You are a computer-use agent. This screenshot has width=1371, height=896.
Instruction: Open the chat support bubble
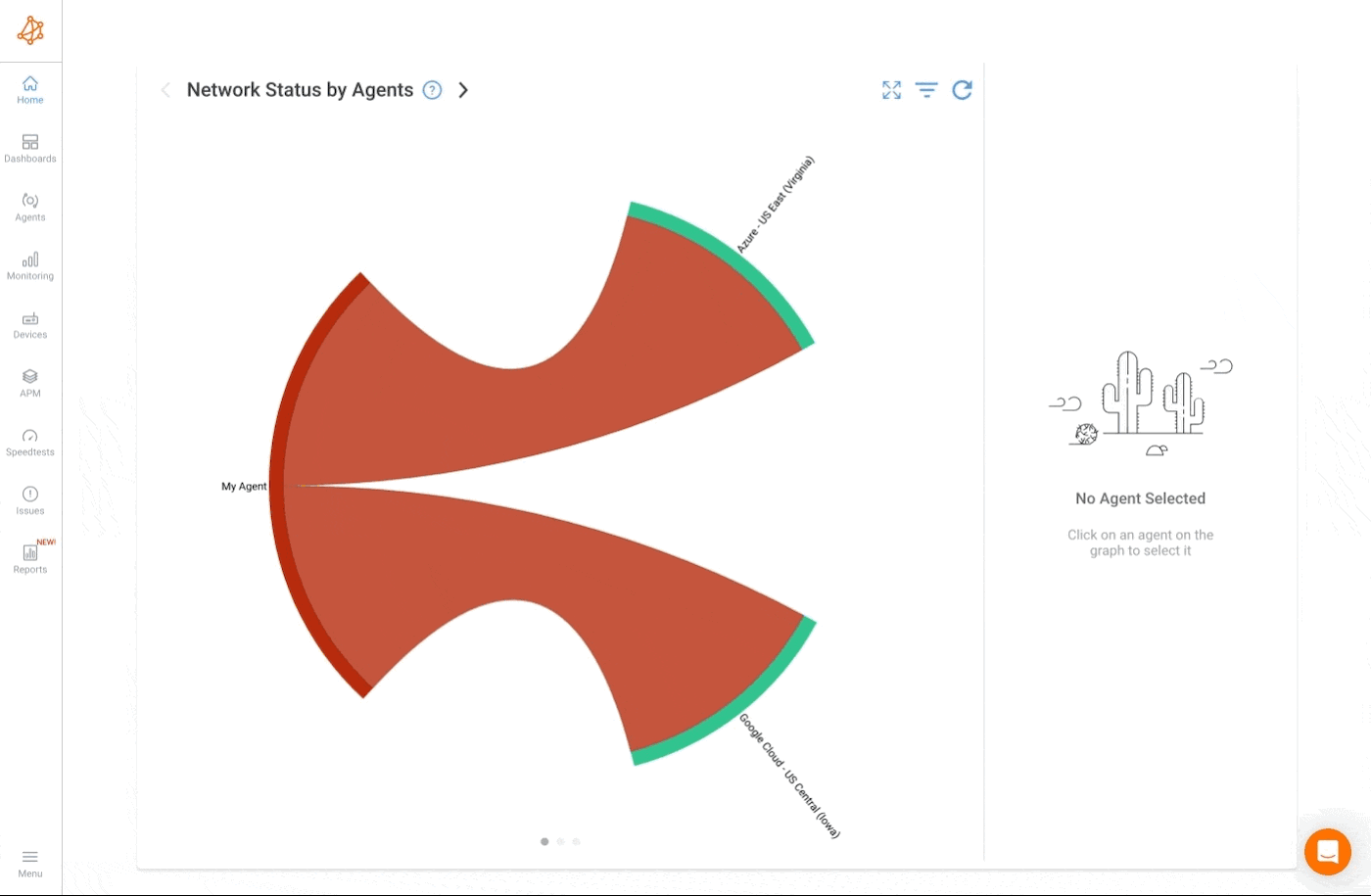[x=1328, y=852]
